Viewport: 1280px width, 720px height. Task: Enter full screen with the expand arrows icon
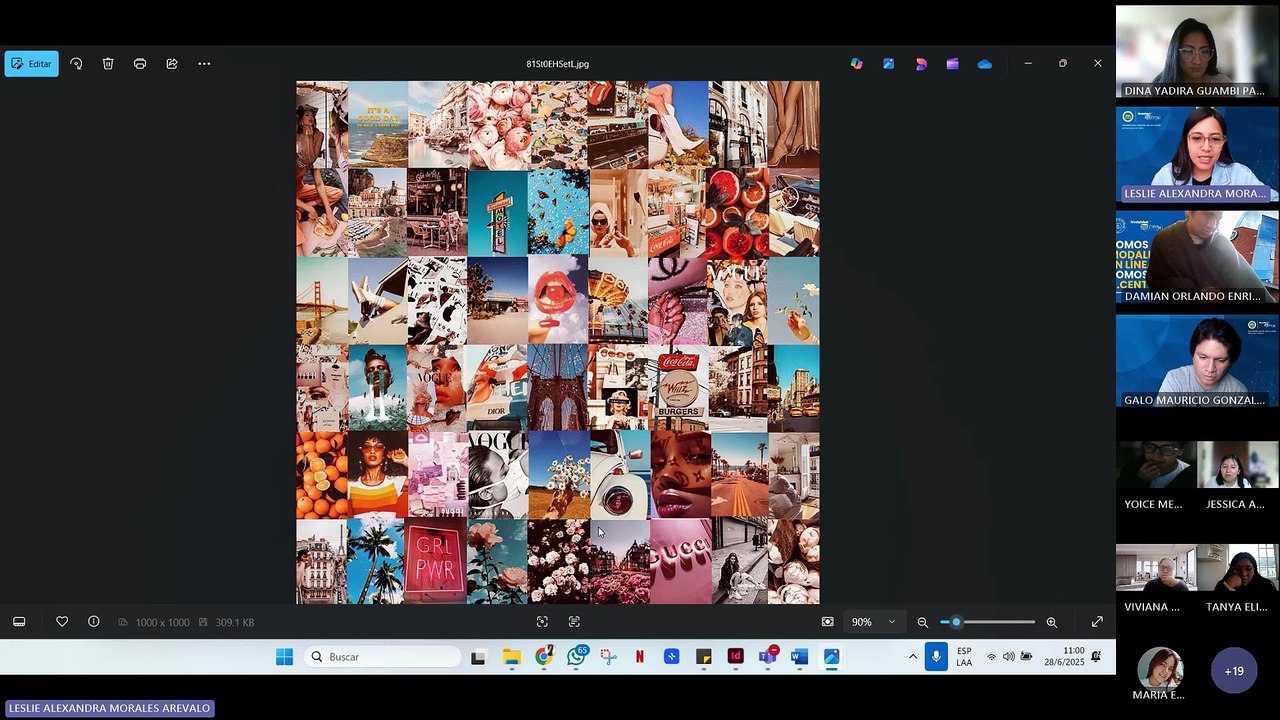tap(1097, 622)
